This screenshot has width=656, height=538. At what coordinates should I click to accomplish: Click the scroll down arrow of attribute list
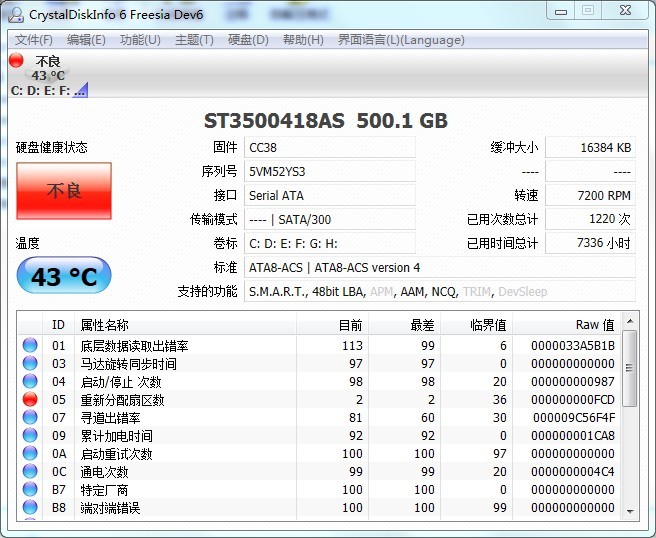pos(630,511)
